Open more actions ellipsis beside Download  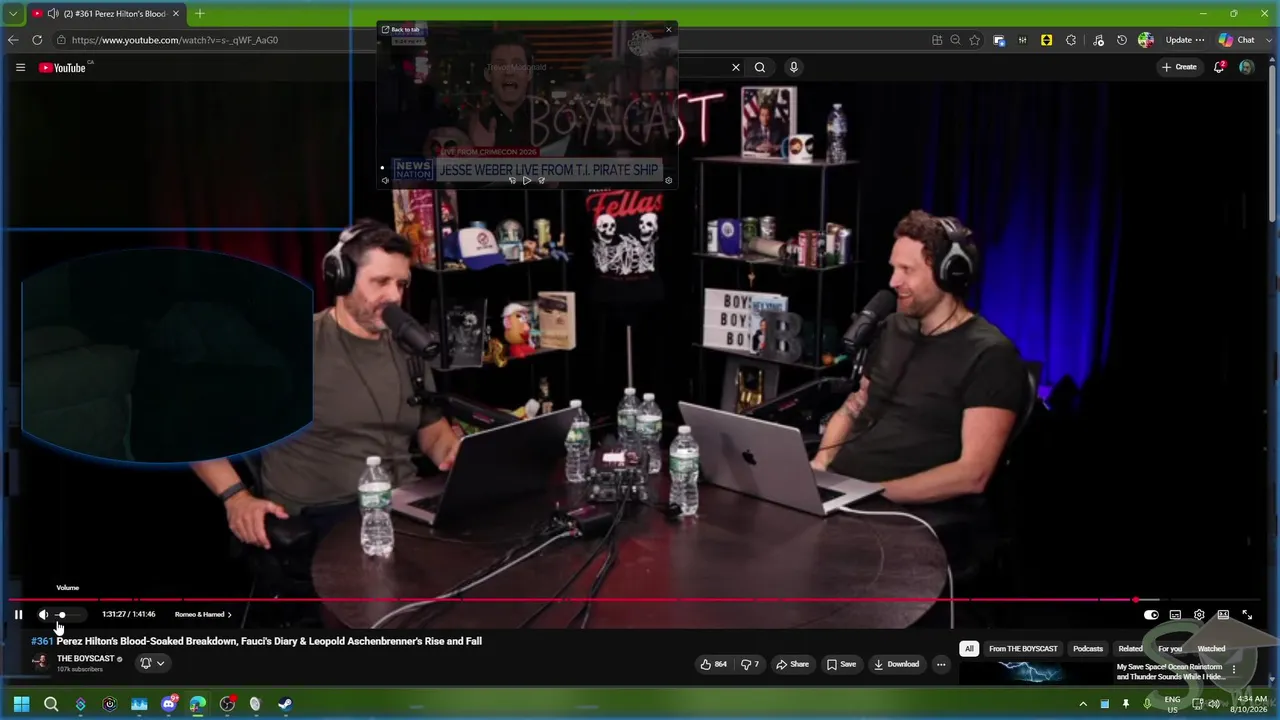(x=941, y=664)
